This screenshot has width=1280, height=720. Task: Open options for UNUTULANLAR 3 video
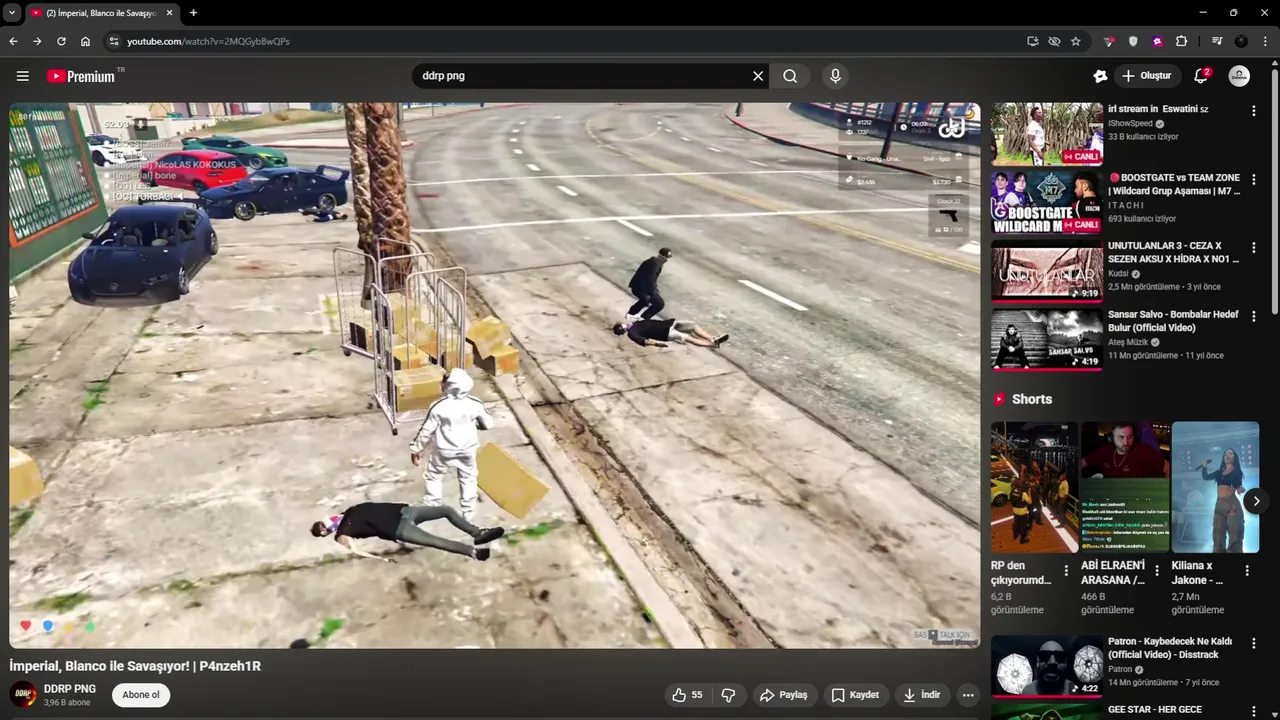pos(1253,247)
